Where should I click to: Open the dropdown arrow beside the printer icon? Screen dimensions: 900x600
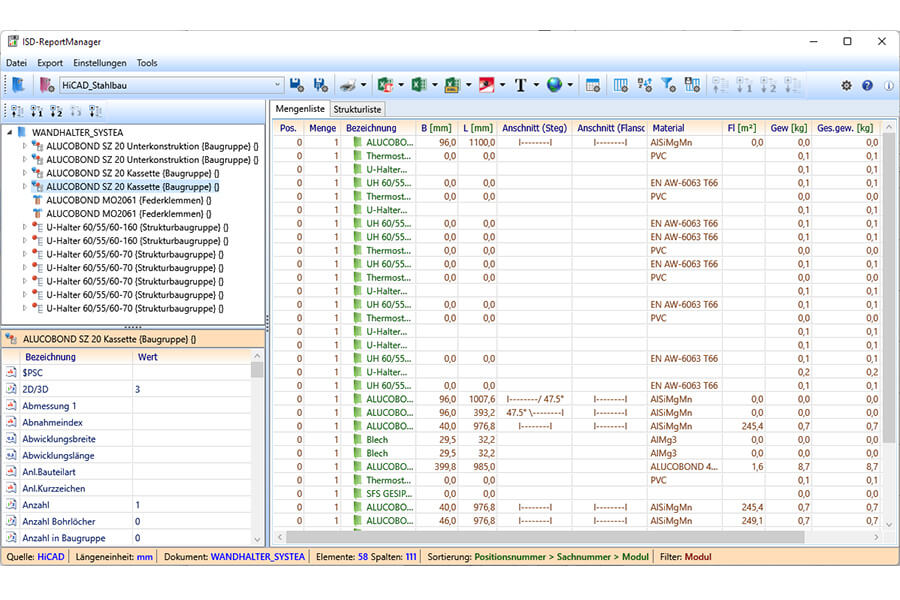(364, 85)
